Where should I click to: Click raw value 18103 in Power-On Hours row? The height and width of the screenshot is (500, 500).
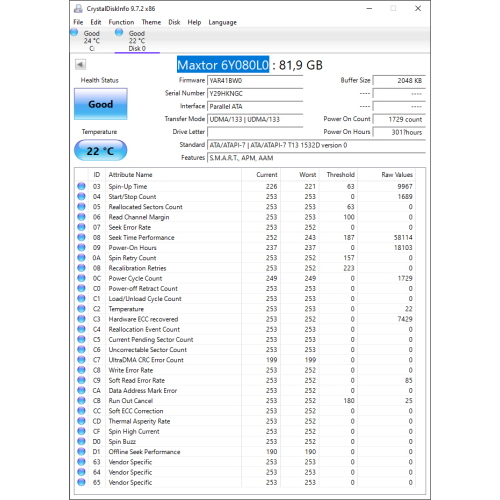tap(403, 248)
